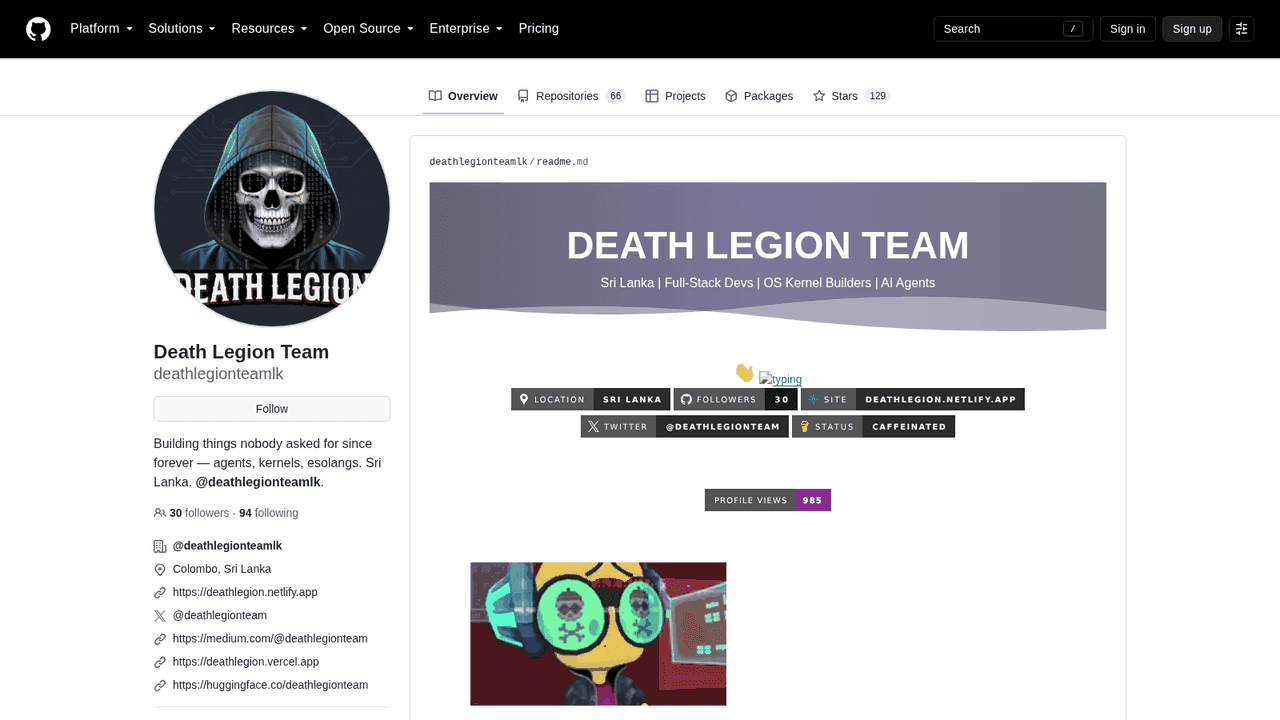Click the broken typing image

click(x=780, y=379)
